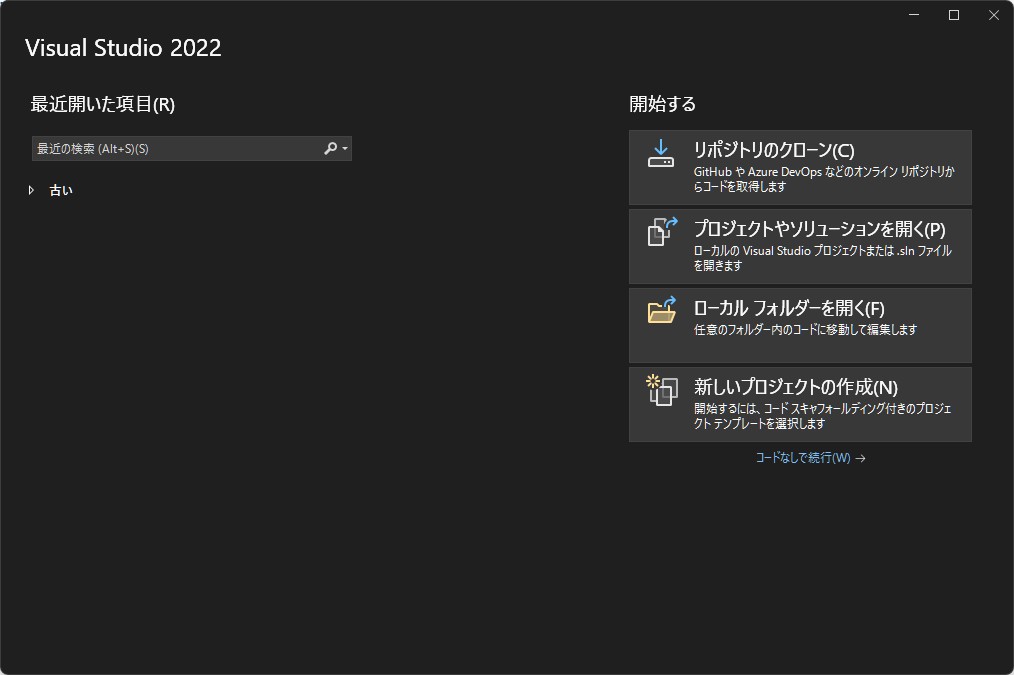The width and height of the screenshot is (1014, 675).
Task: Follow the コードなしで続行(W) link
Action: (x=810, y=458)
